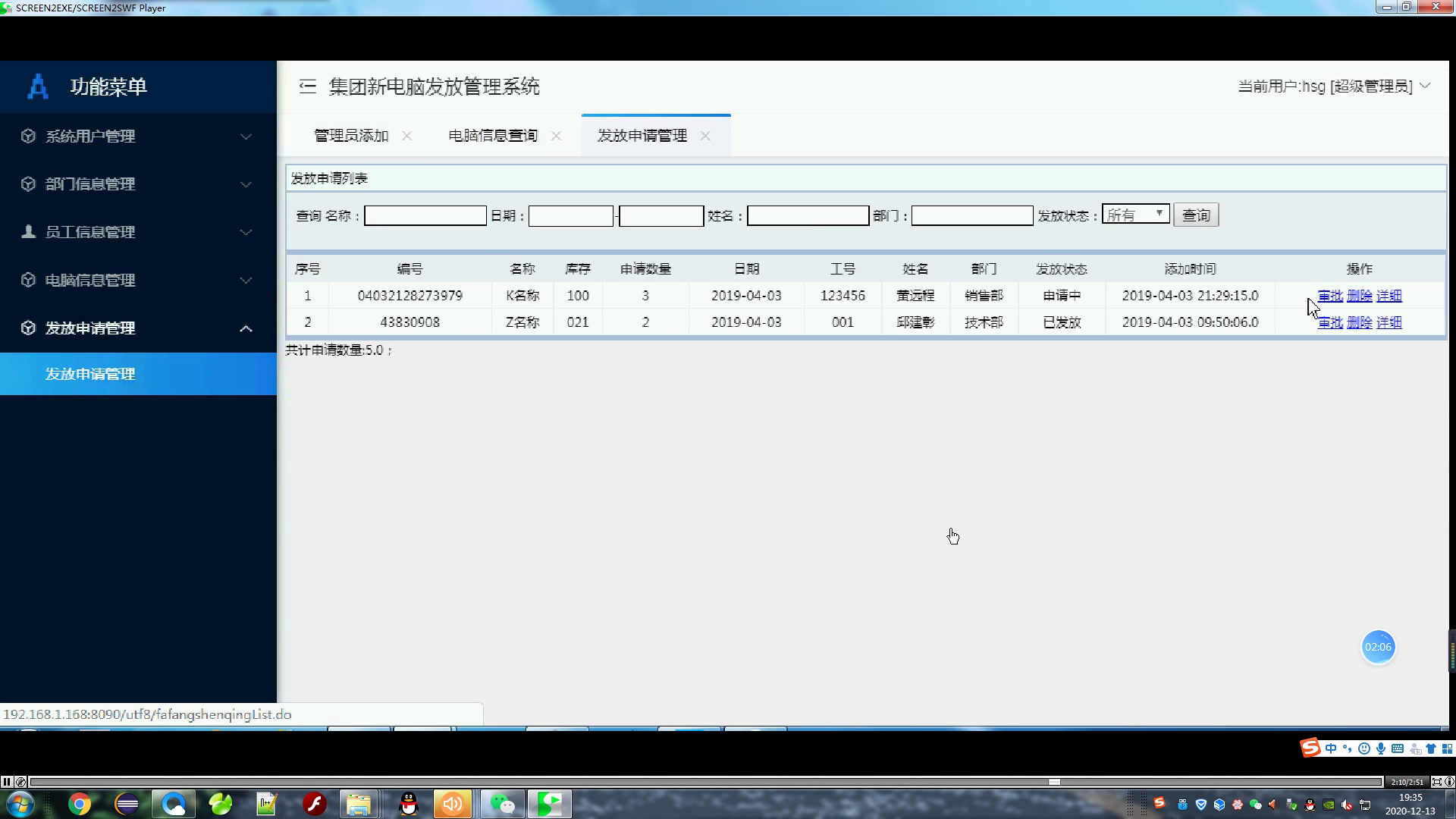The height and width of the screenshot is (819, 1456).
Task: Expand the 电脑信息管理 menu chevron
Action: click(246, 281)
